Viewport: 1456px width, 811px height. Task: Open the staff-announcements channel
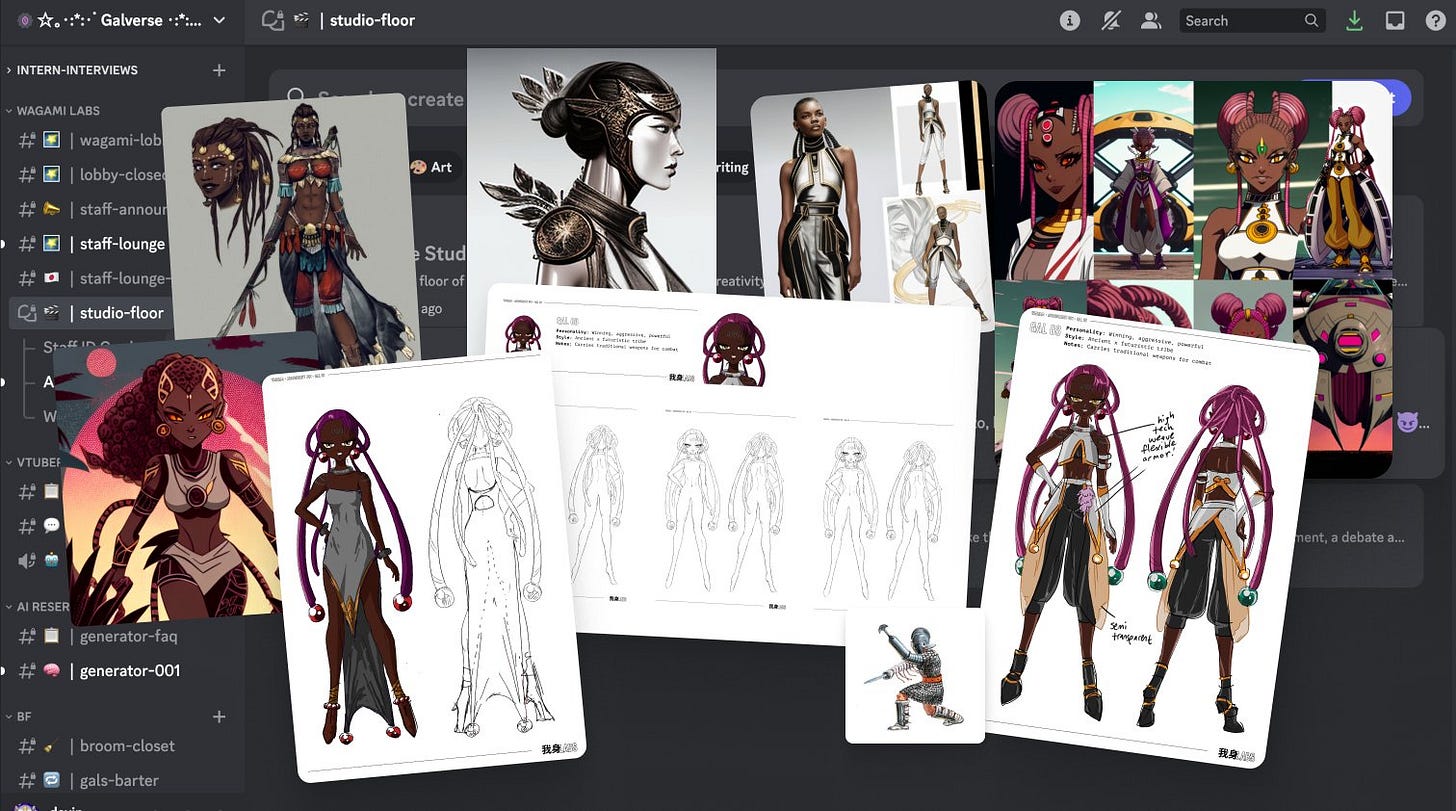coord(121,209)
